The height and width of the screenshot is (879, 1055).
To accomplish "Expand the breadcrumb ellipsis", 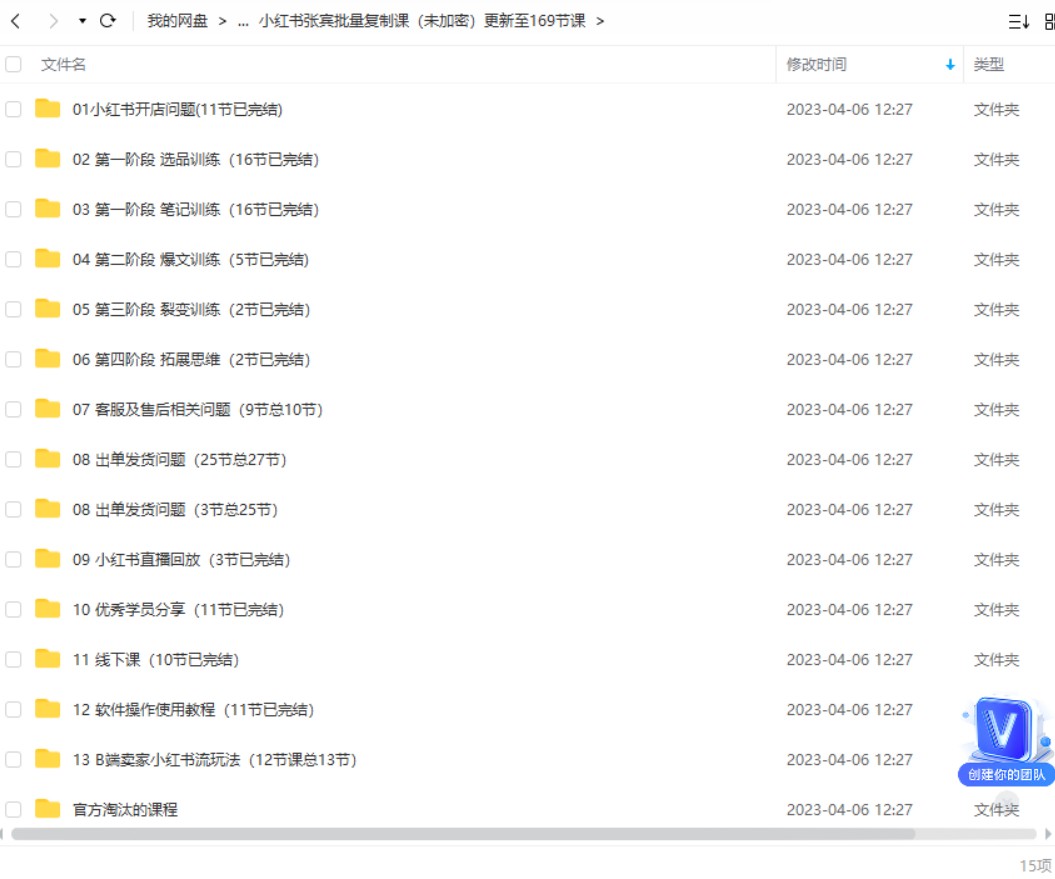I will coord(244,22).
